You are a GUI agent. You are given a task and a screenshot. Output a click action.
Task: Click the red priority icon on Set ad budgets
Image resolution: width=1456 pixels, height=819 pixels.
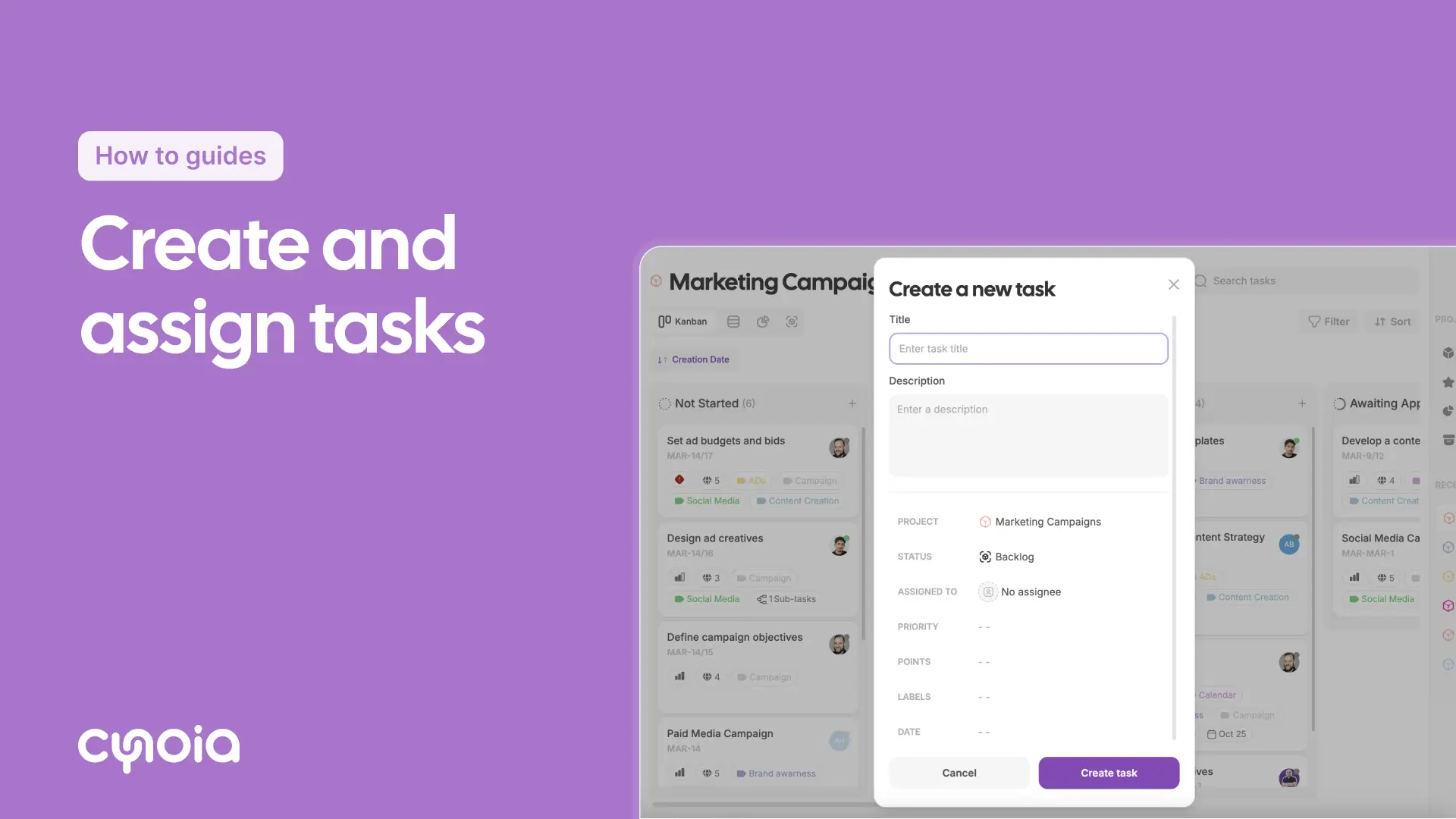click(679, 480)
